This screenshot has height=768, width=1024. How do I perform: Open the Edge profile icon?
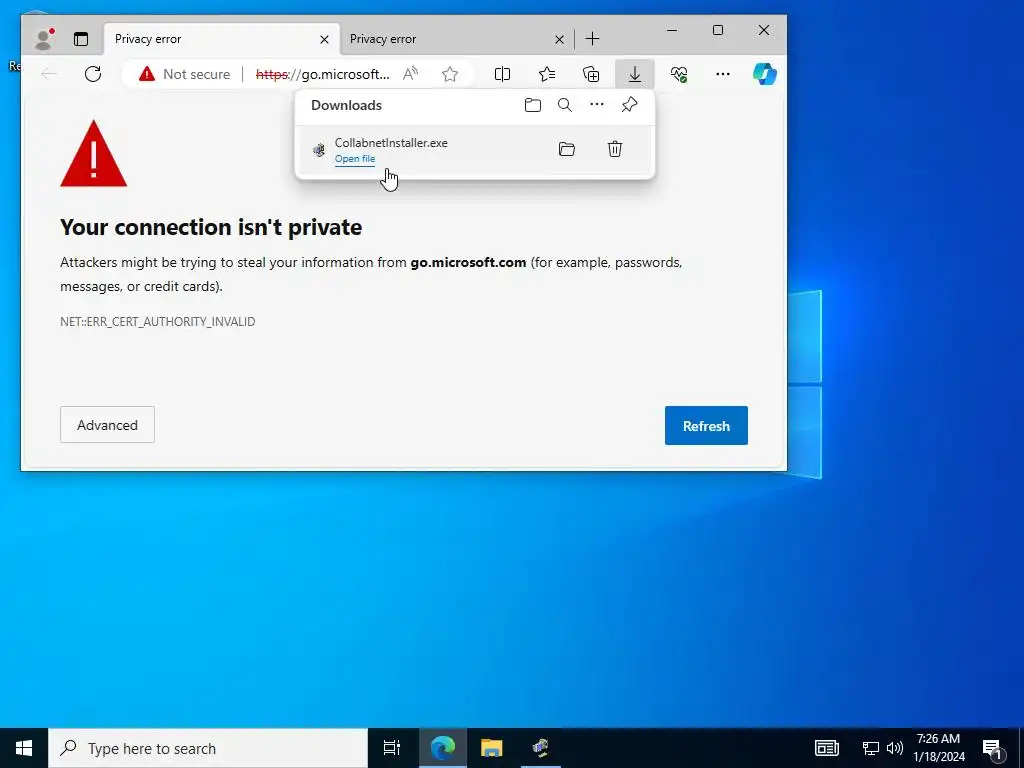click(43, 39)
